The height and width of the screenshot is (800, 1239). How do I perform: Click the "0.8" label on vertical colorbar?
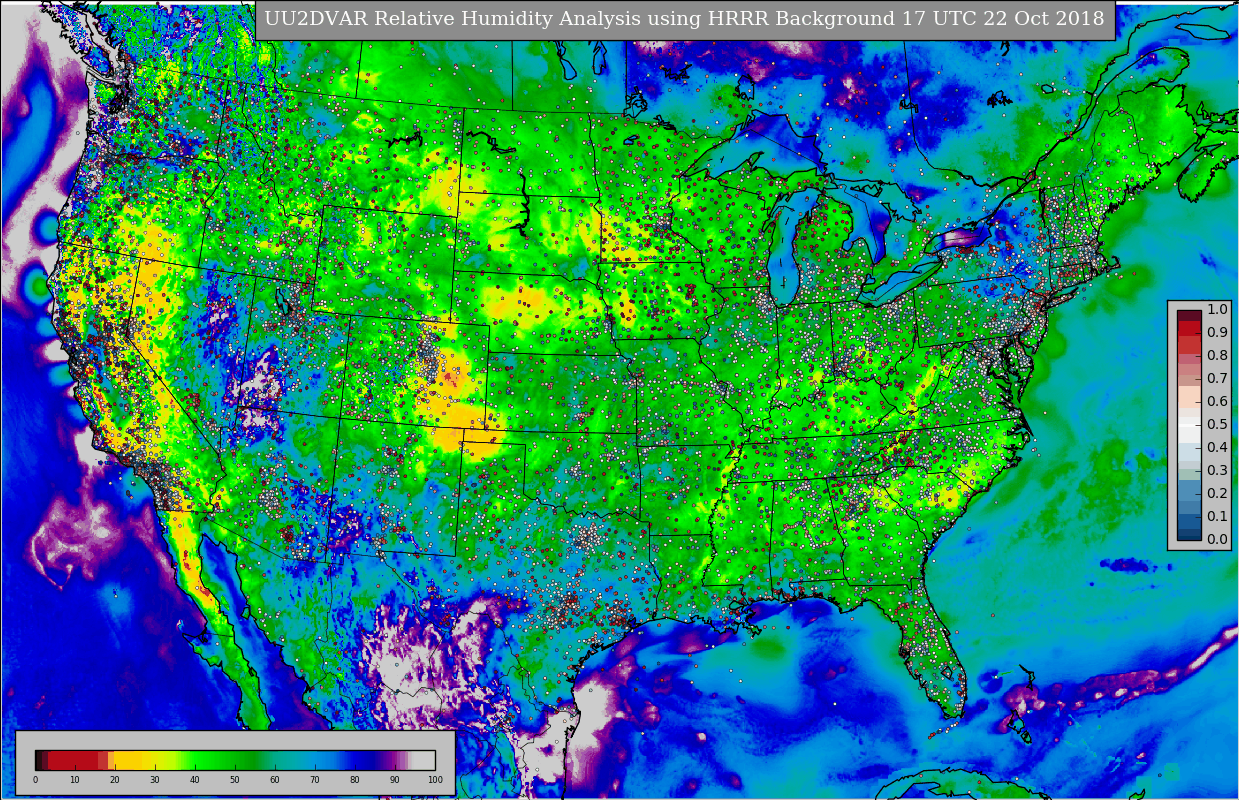[1217, 355]
